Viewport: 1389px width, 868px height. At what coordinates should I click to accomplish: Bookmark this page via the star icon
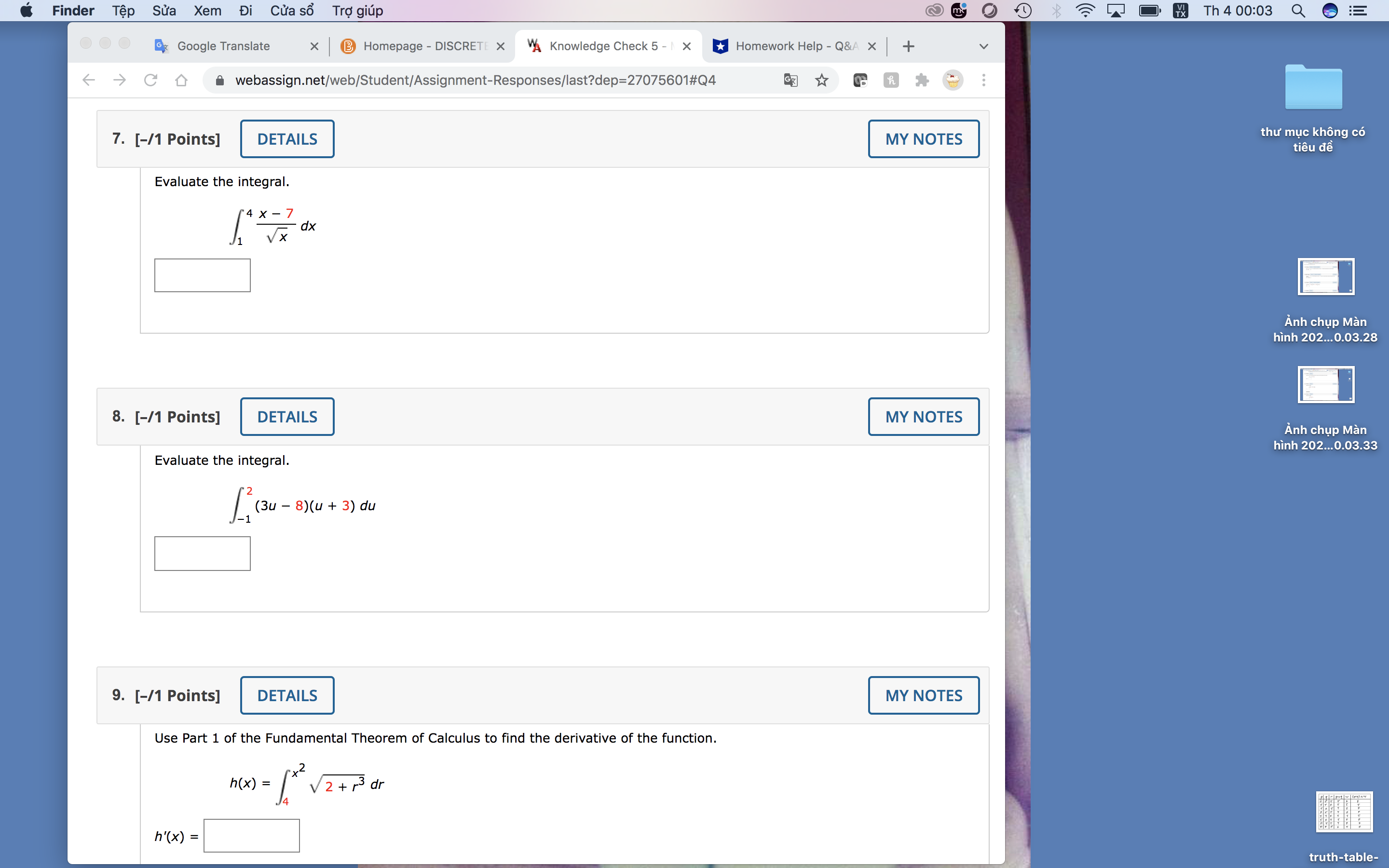pos(821,81)
